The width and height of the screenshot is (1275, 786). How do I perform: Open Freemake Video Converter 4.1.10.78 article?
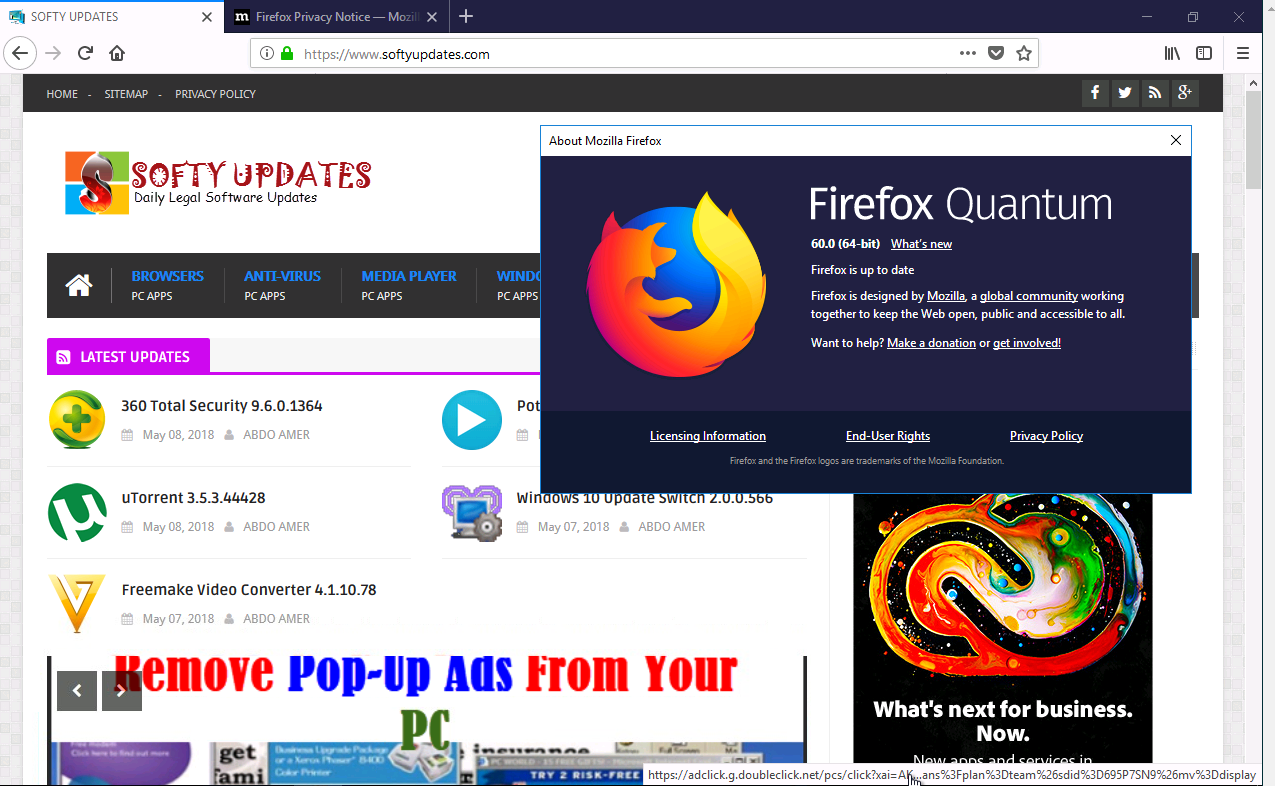[249, 590]
